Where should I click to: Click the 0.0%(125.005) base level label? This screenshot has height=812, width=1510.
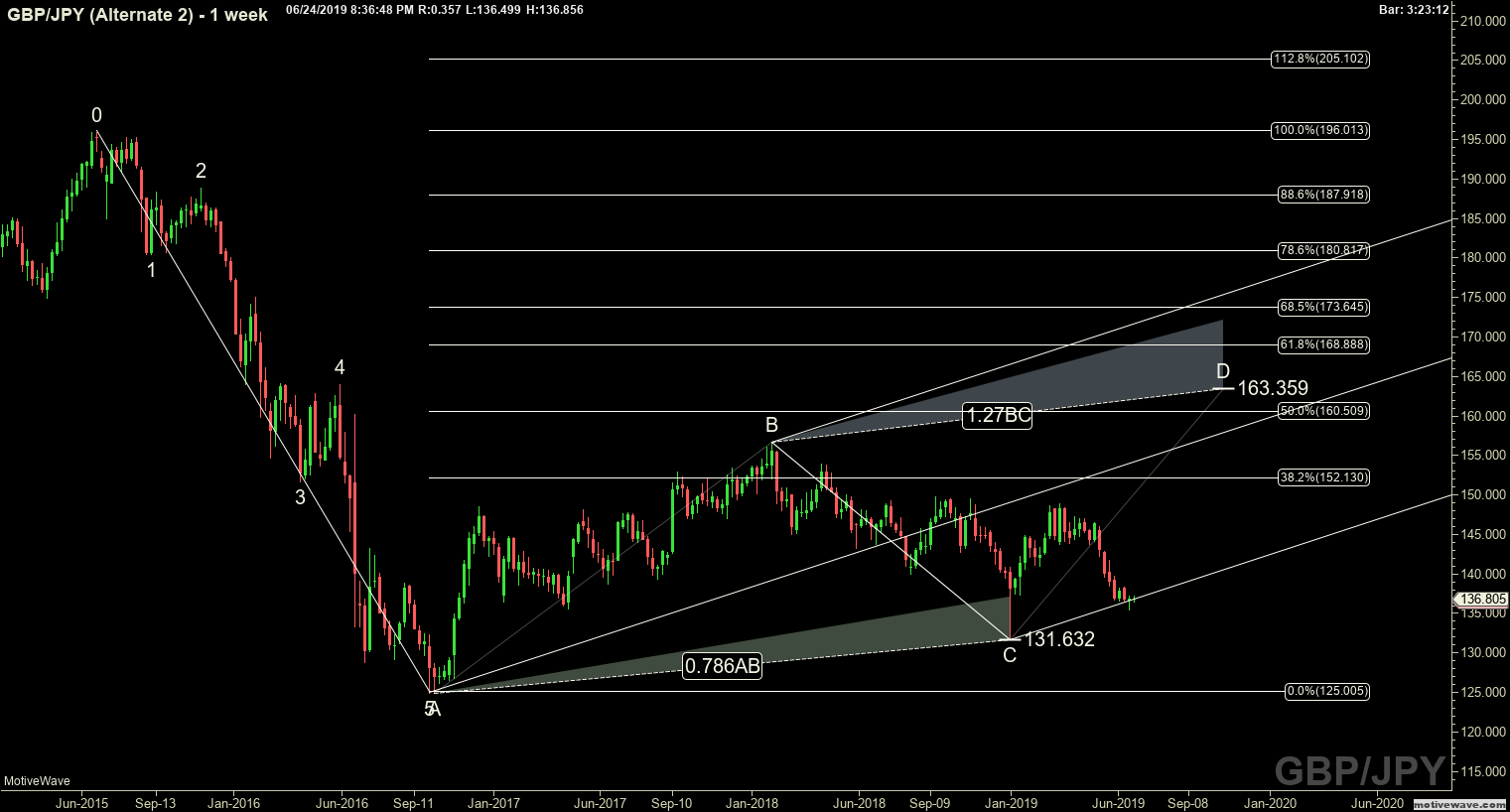click(x=1327, y=691)
